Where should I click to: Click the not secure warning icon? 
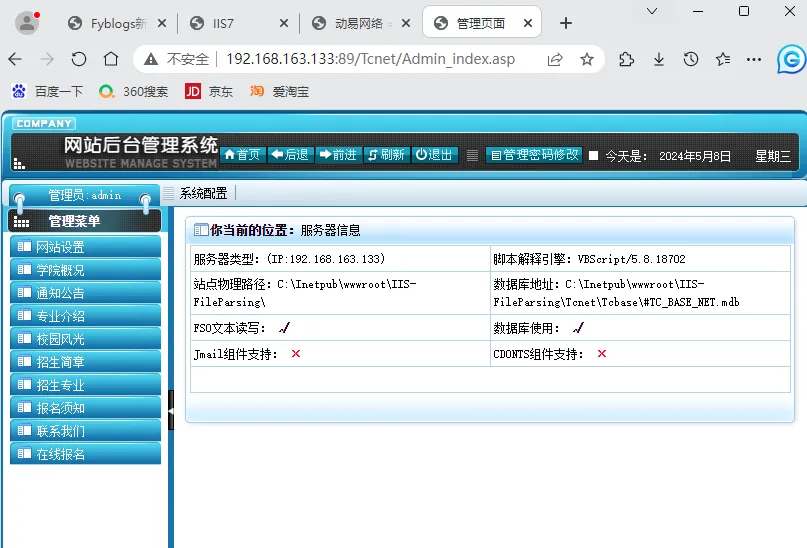(151, 60)
